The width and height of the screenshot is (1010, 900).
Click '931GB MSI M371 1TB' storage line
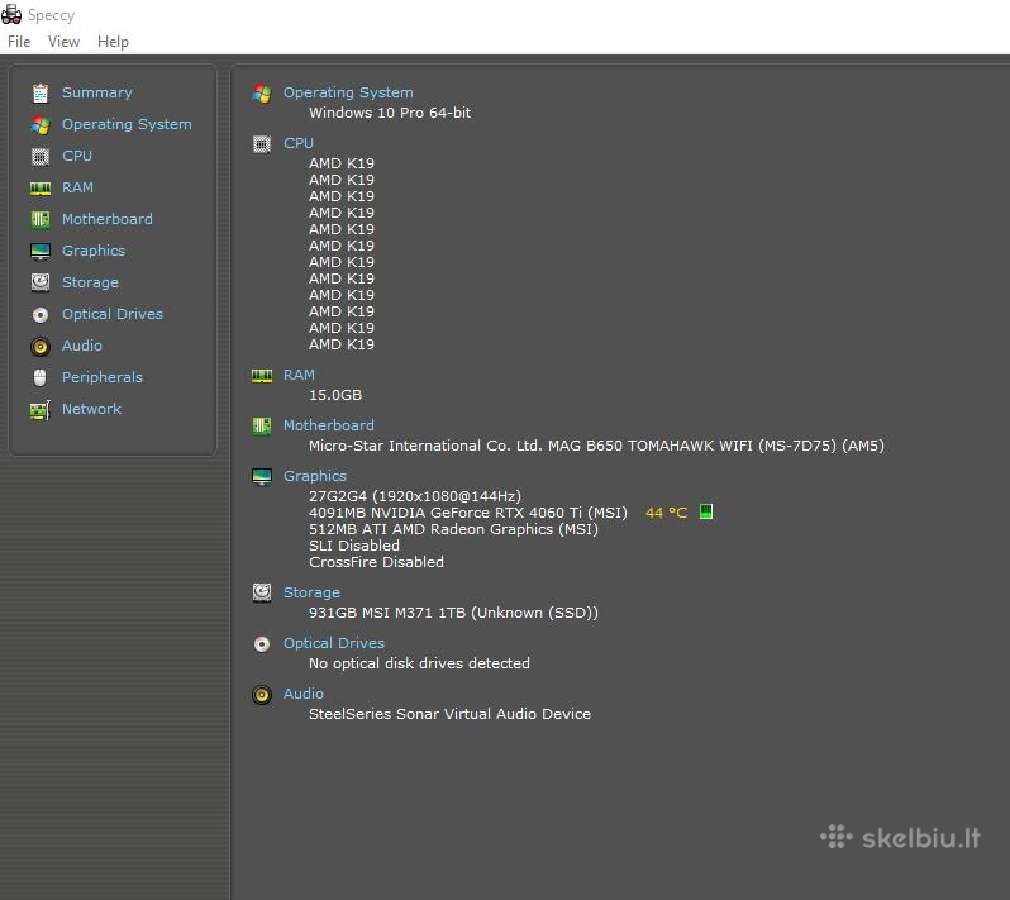(x=453, y=613)
